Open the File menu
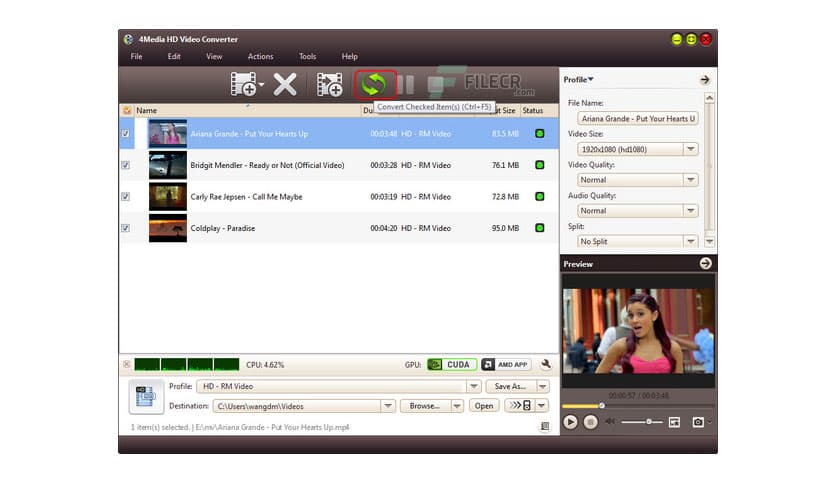Screen dimensions: 836x484 point(136,57)
